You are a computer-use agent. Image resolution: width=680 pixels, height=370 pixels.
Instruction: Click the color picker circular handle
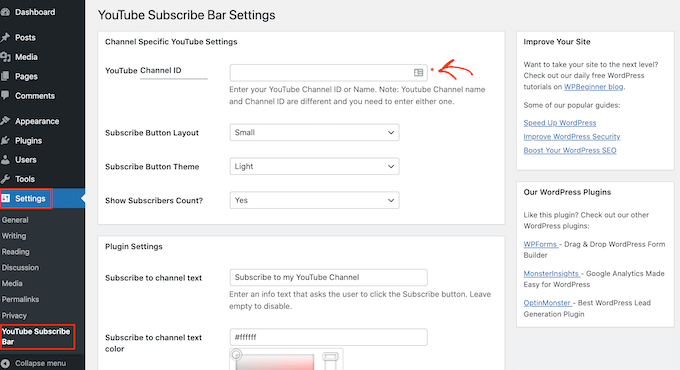(236, 355)
